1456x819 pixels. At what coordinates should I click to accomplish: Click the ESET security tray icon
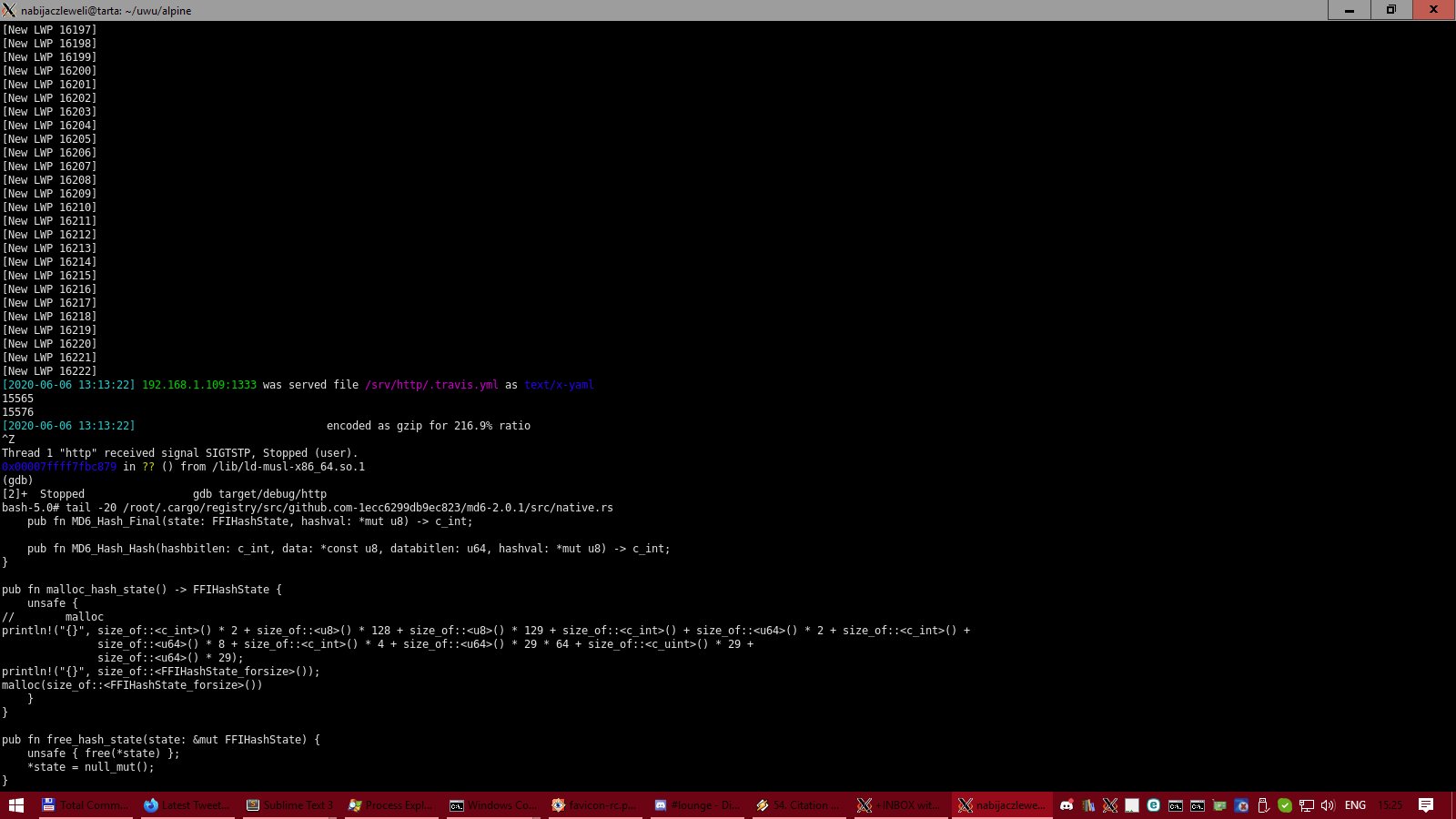(x=1153, y=805)
